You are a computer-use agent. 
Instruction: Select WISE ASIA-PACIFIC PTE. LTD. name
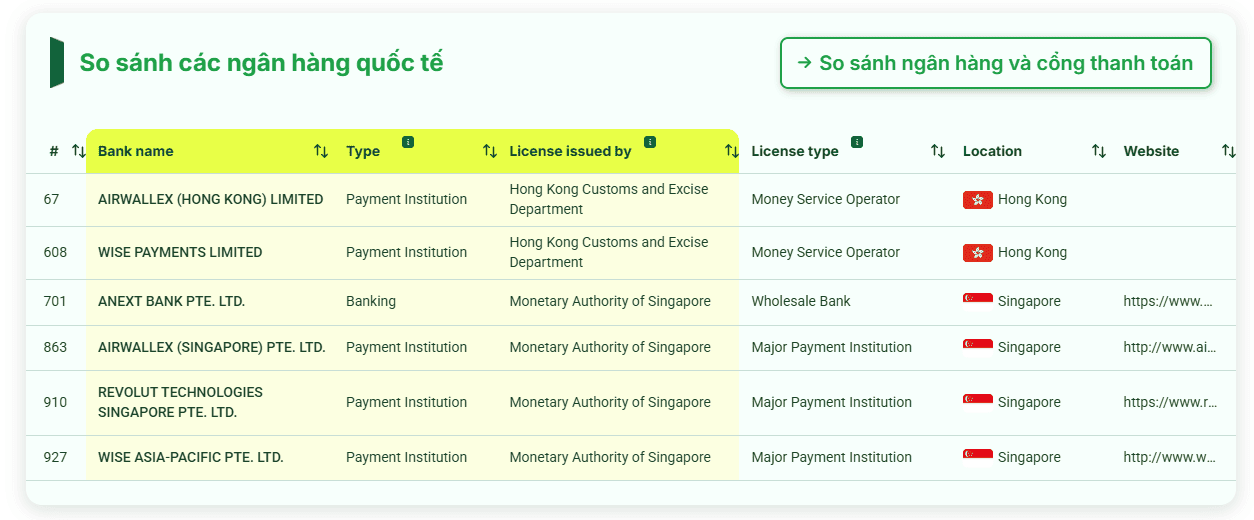(191, 457)
